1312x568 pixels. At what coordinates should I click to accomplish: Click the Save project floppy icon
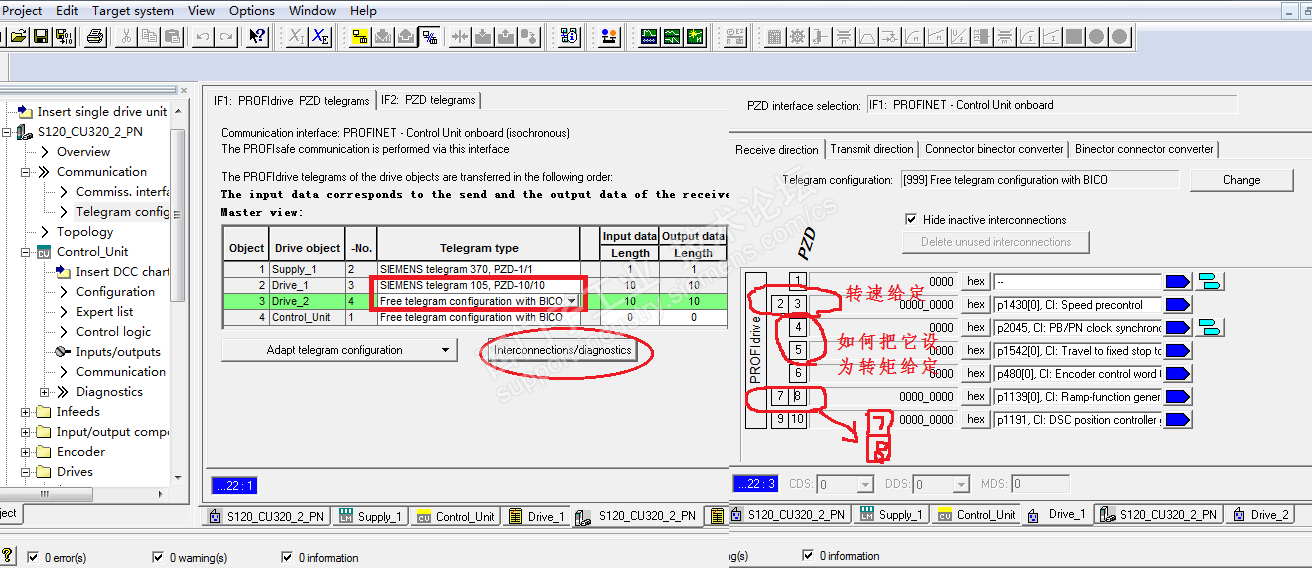click(41, 37)
